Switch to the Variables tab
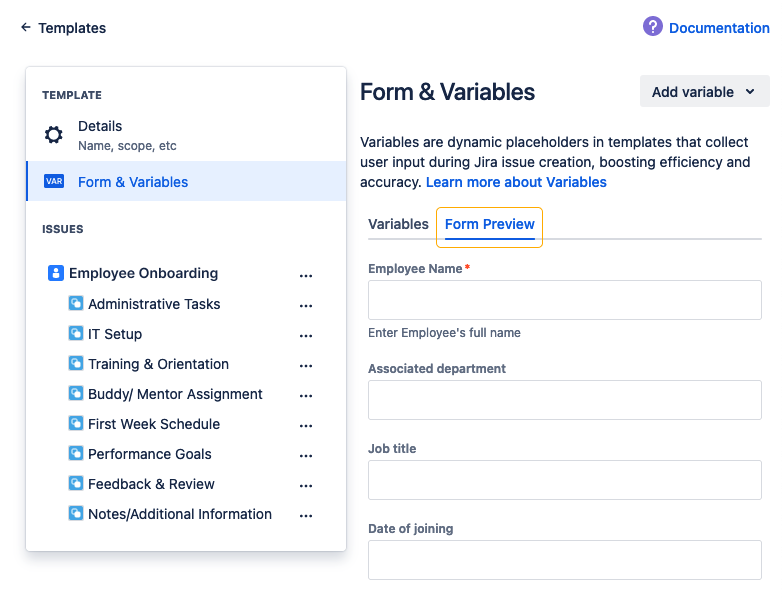782x604 pixels. tap(398, 224)
